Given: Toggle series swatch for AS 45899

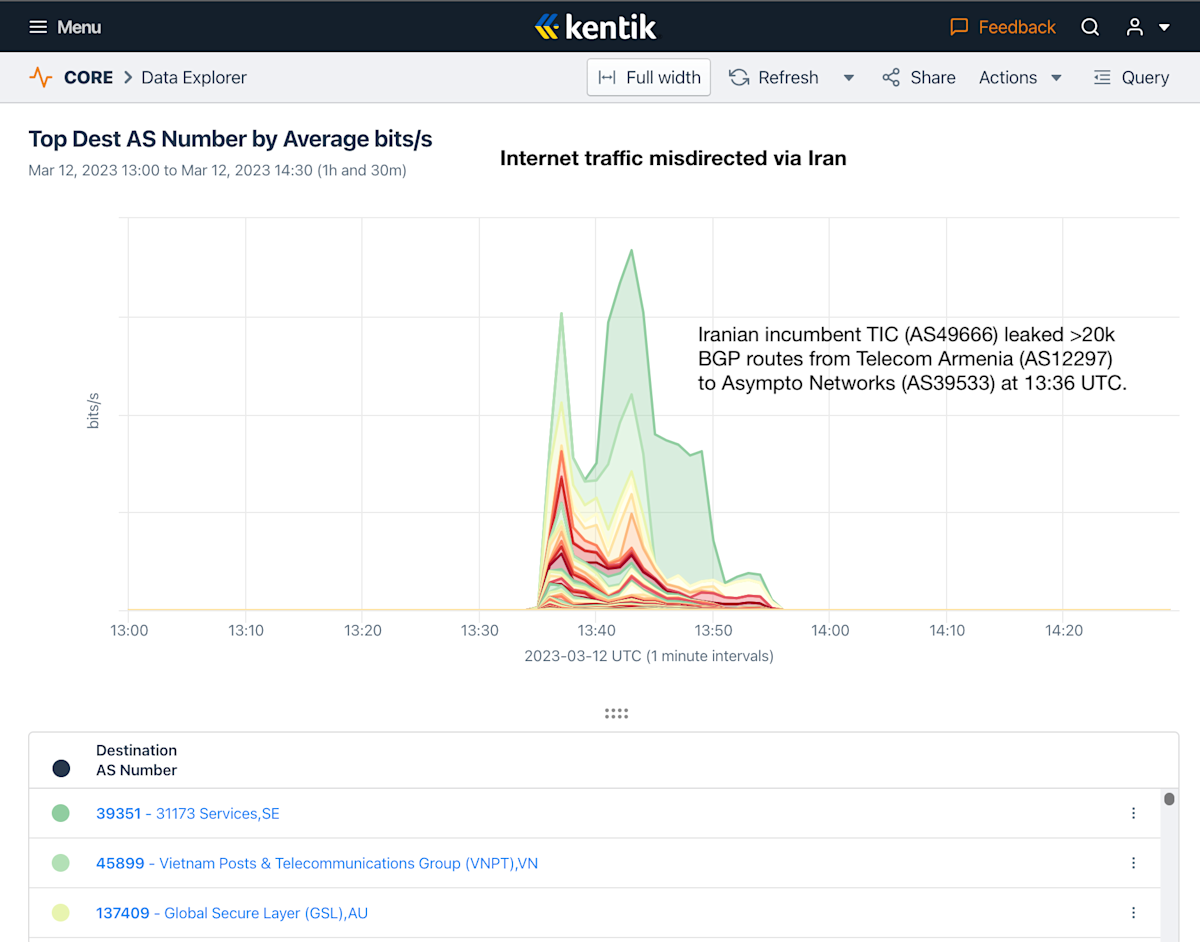Looking at the screenshot, I should click(61, 863).
